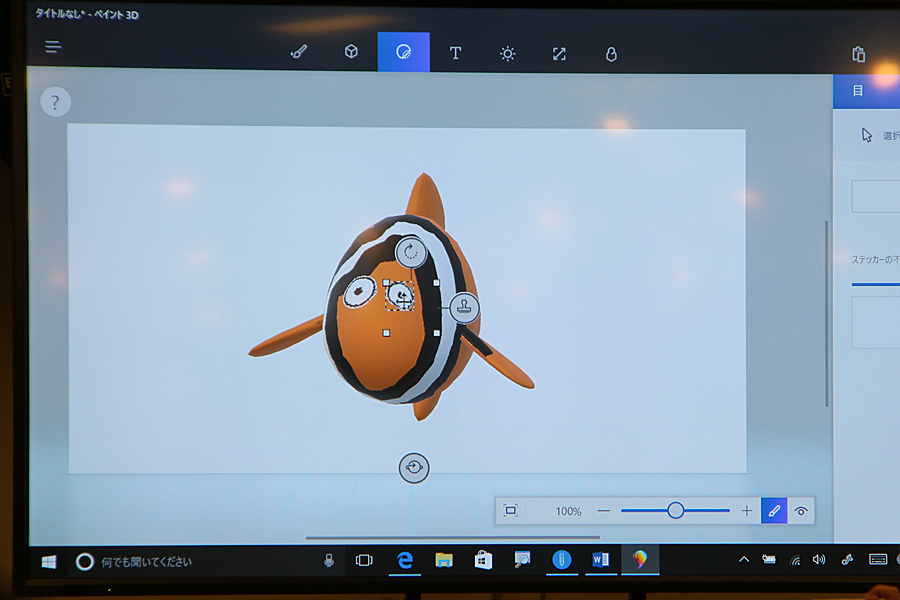Viewport: 900px width, 600px height.
Task: Open the Windows Start menu
Action: click(x=49, y=562)
